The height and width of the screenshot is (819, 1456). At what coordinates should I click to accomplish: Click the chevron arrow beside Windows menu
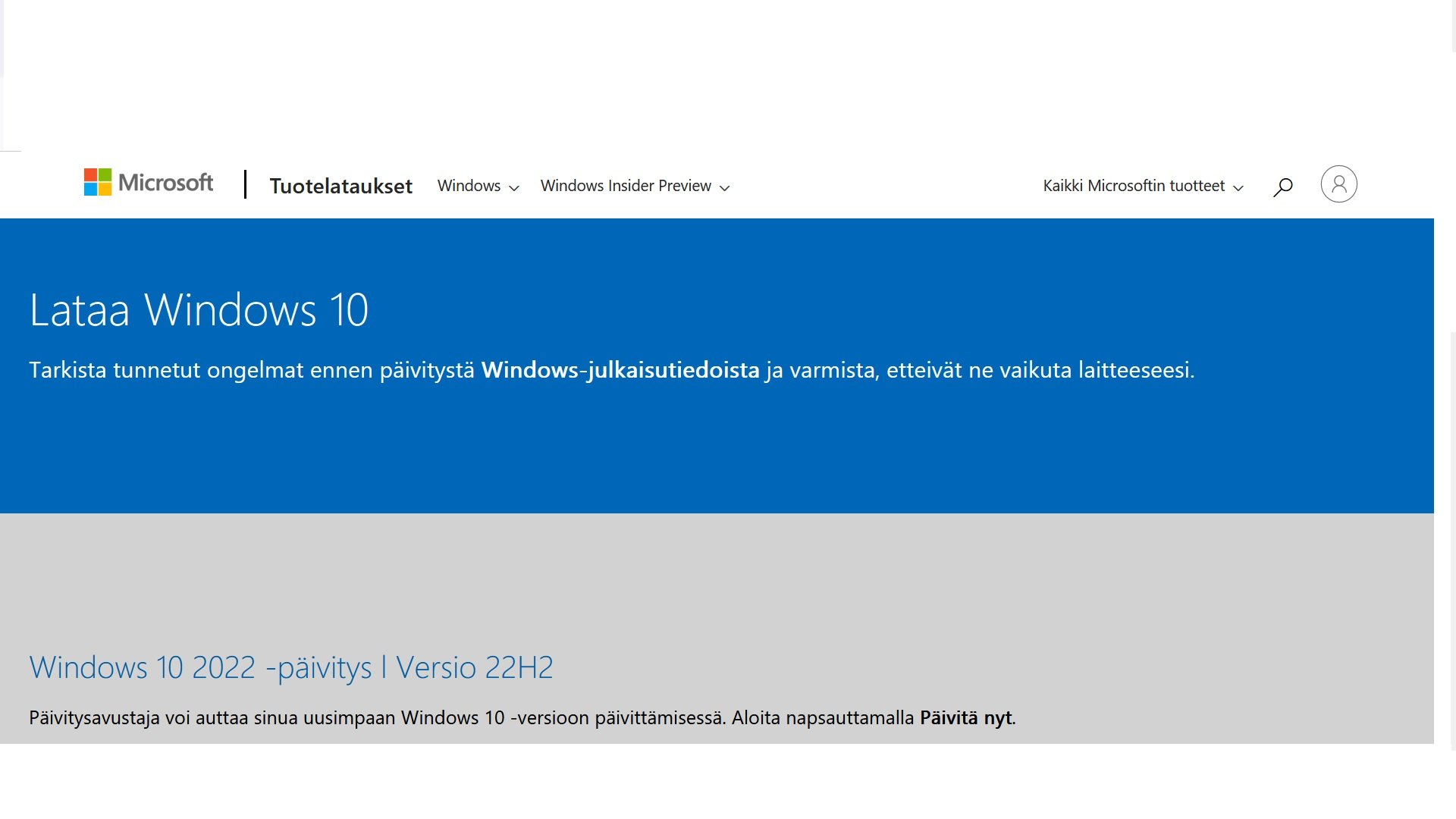pos(514,188)
